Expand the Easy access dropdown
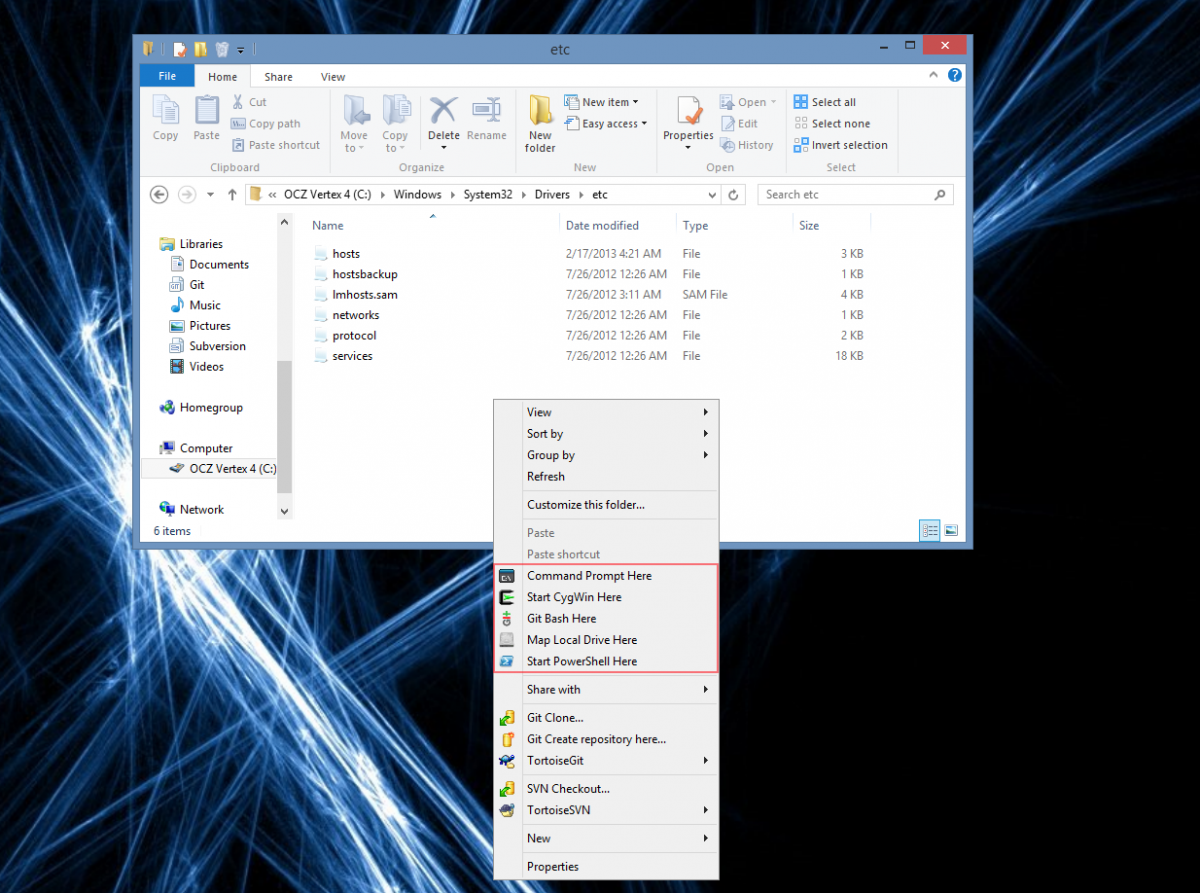Screen dimensions: 1200x893 [606, 124]
